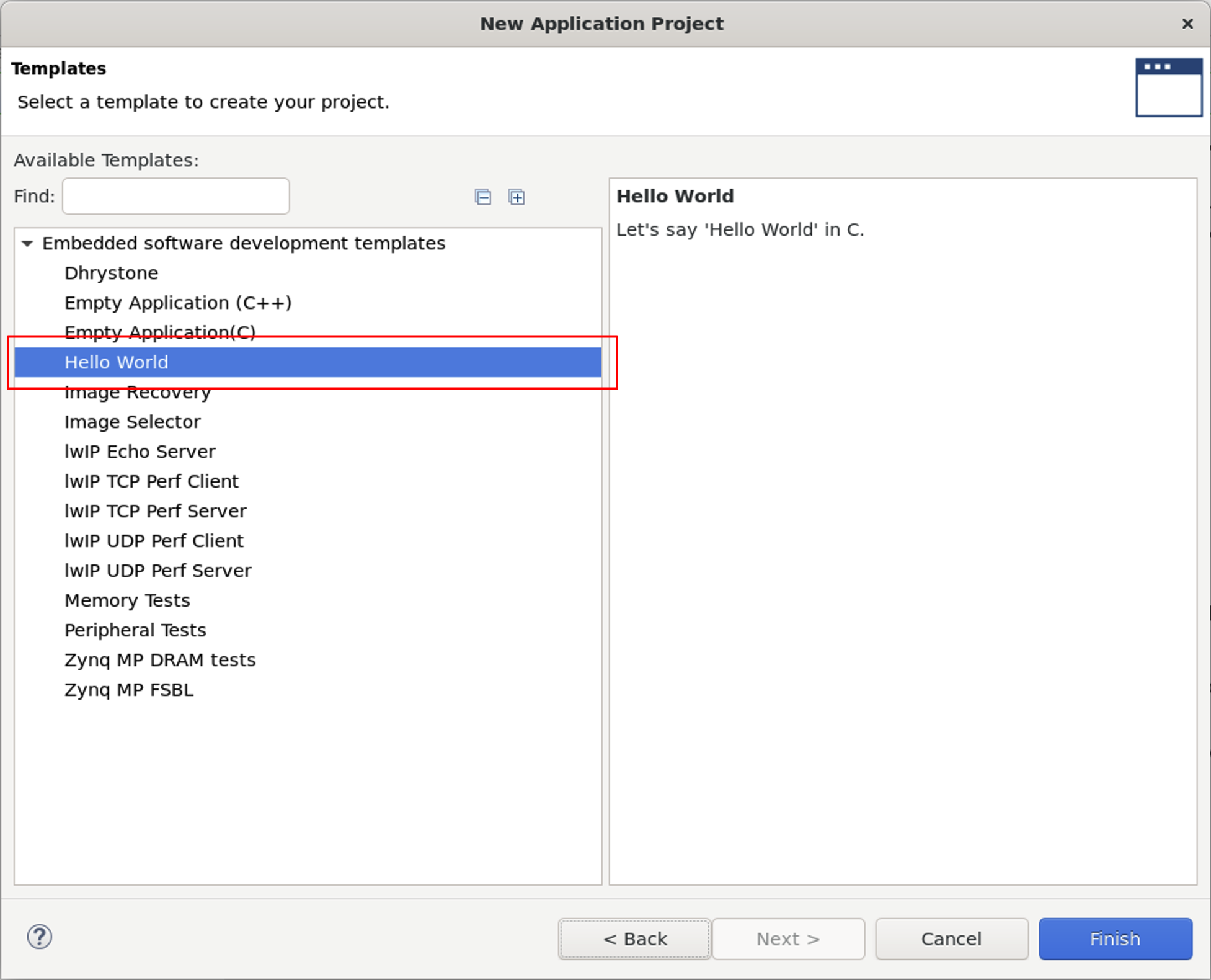The height and width of the screenshot is (980, 1211).
Task: Select lwIP TCP Perf Client template
Action: 152,481
